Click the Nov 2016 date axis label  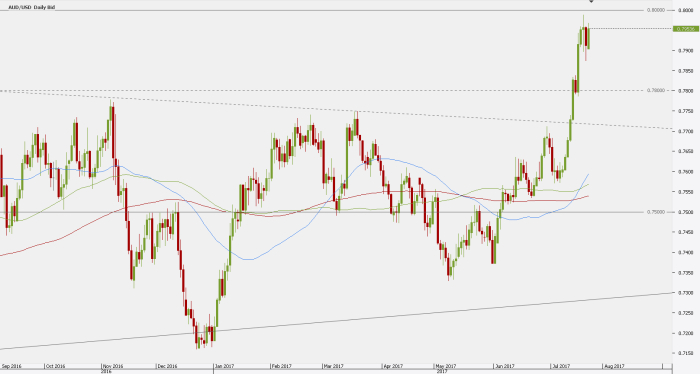(x=112, y=366)
